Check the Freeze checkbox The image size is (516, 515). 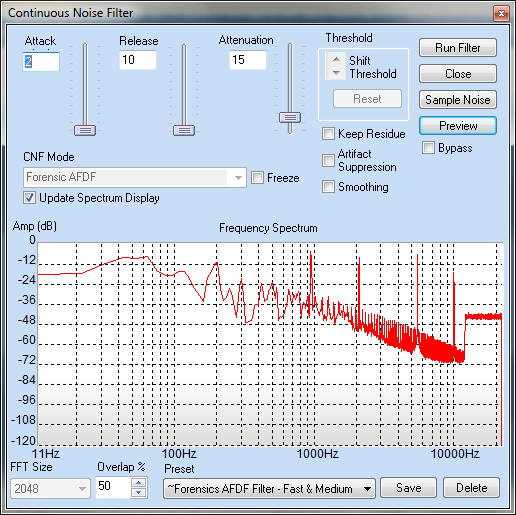[x=257, y=178]
